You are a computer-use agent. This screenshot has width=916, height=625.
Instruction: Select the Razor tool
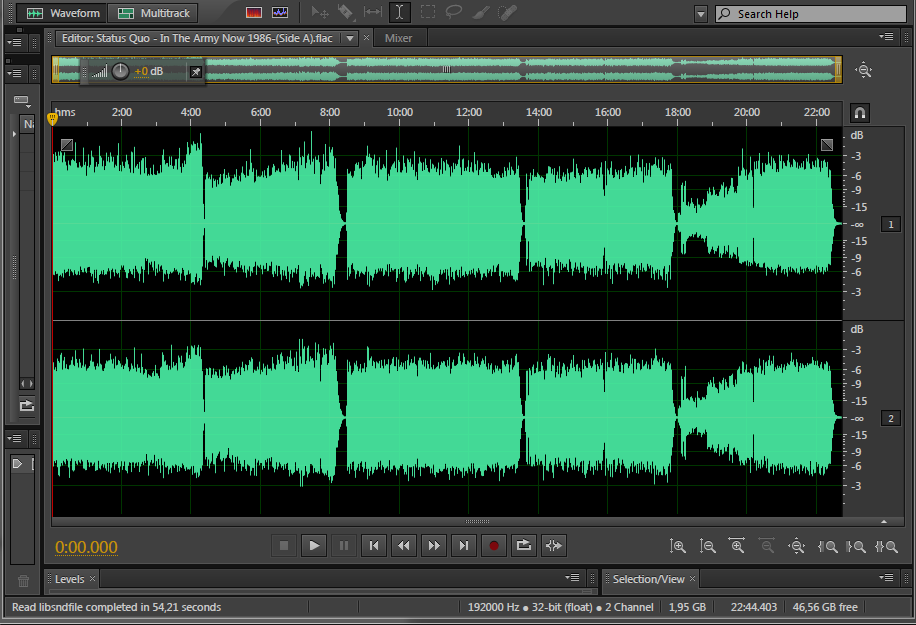(x=346, y=12)
